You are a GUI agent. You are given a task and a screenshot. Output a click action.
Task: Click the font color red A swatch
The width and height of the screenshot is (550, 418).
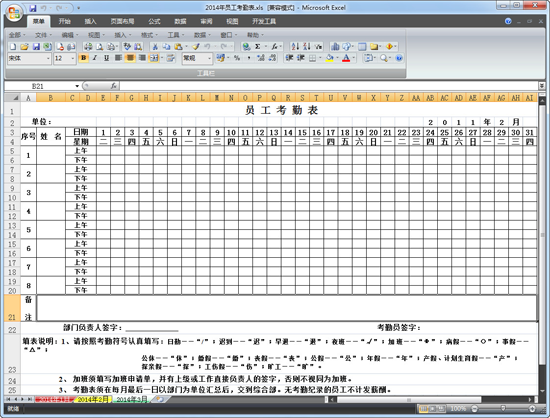[x=346, y=58]
